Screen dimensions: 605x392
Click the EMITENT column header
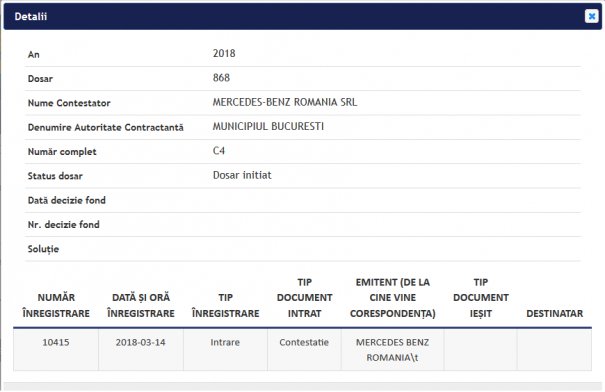pos(392,297)
